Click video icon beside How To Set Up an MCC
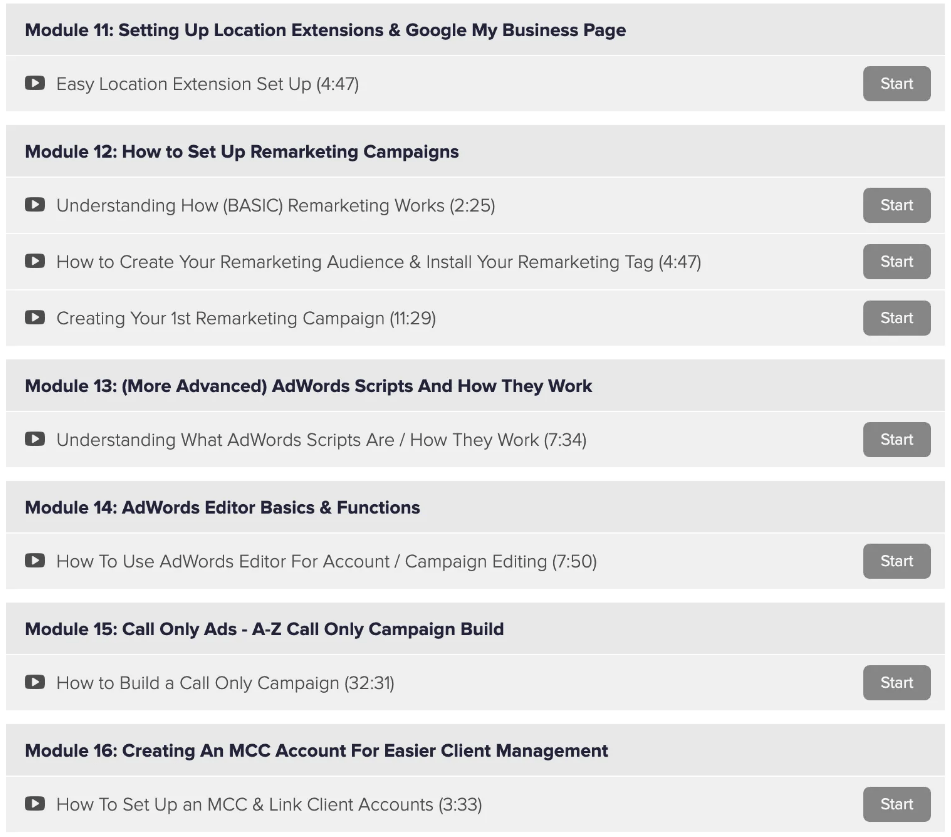 click(x=35, y=804)
